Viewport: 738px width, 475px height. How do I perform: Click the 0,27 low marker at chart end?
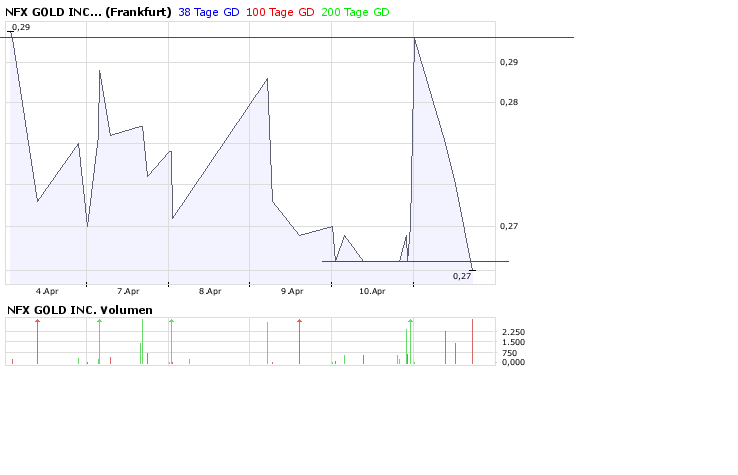point(462,276)
